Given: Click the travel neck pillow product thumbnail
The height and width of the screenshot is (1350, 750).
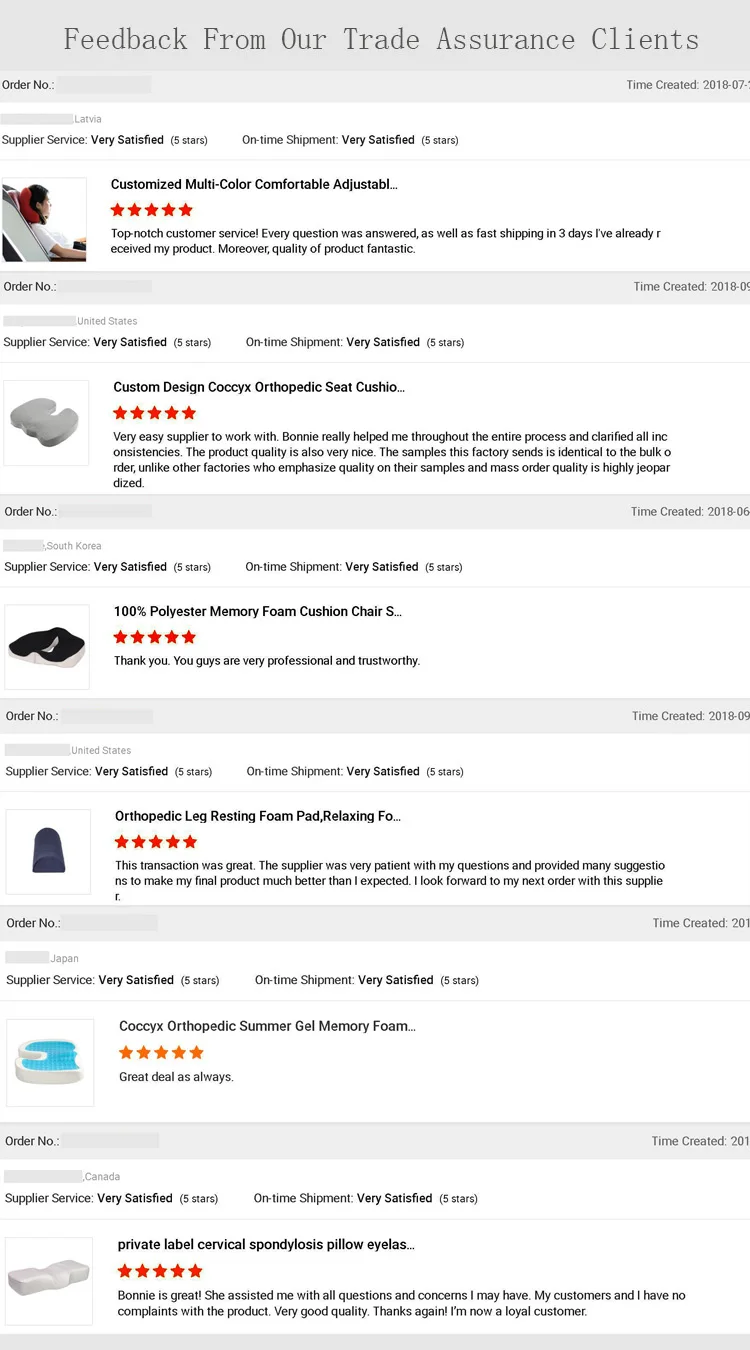Looking at the screenshot, I should pyautogui.click(x=44, y=220).
